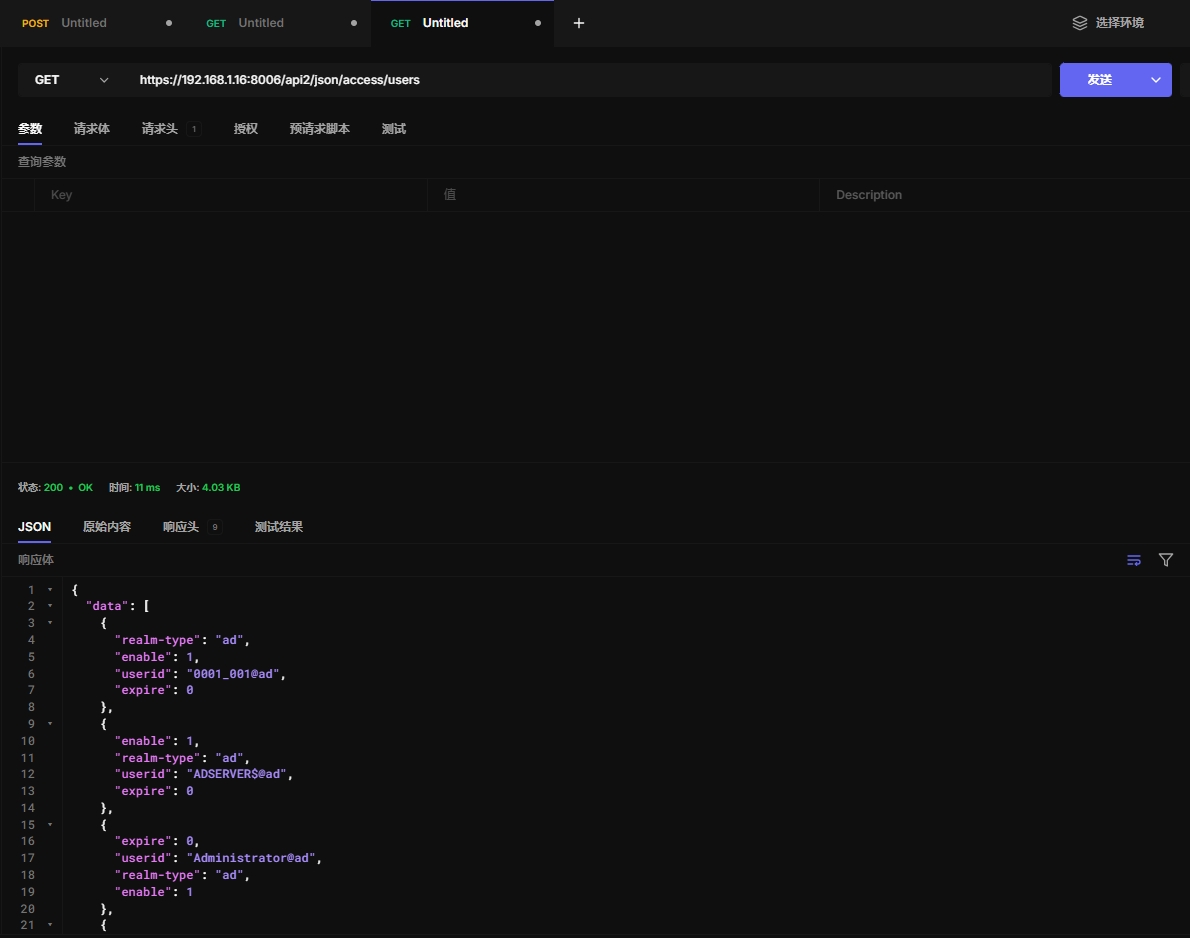Show the 原始内容 raw response tab

click(x=106, y=527)
